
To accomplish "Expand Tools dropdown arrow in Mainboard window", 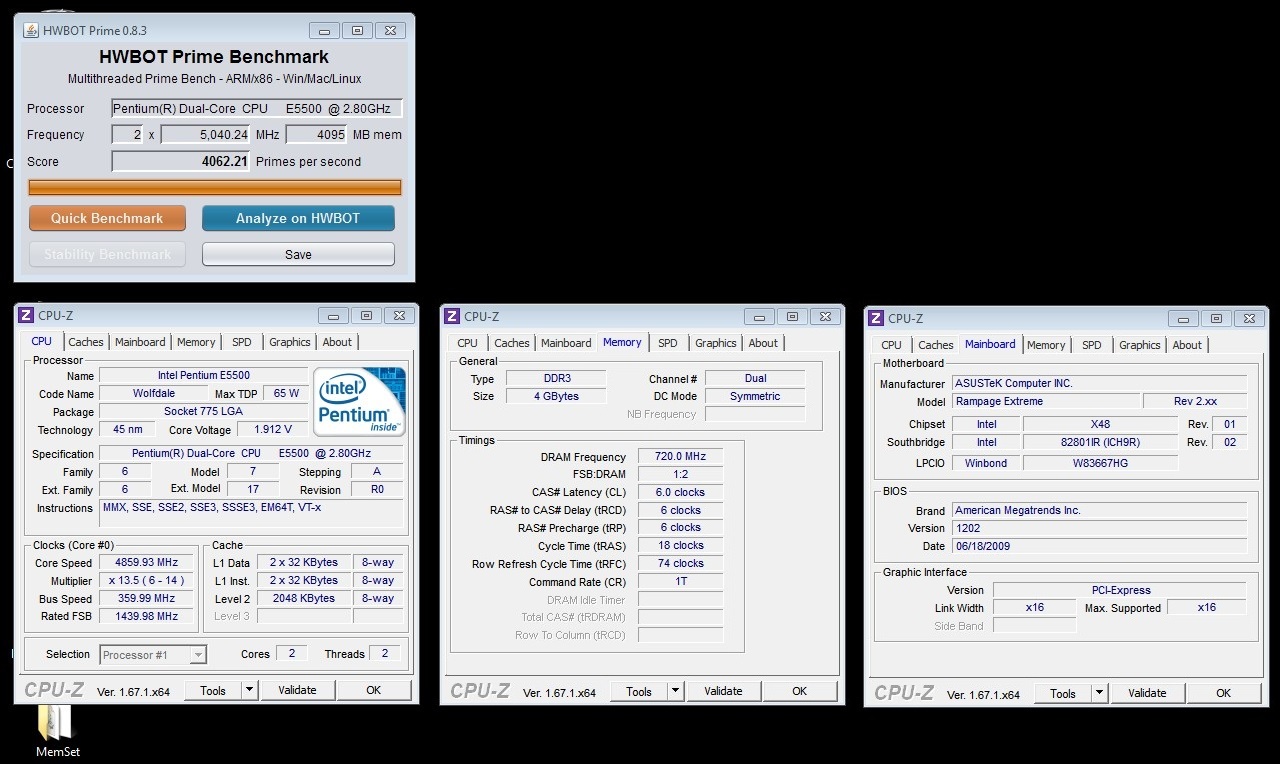I will point(1099,693).
